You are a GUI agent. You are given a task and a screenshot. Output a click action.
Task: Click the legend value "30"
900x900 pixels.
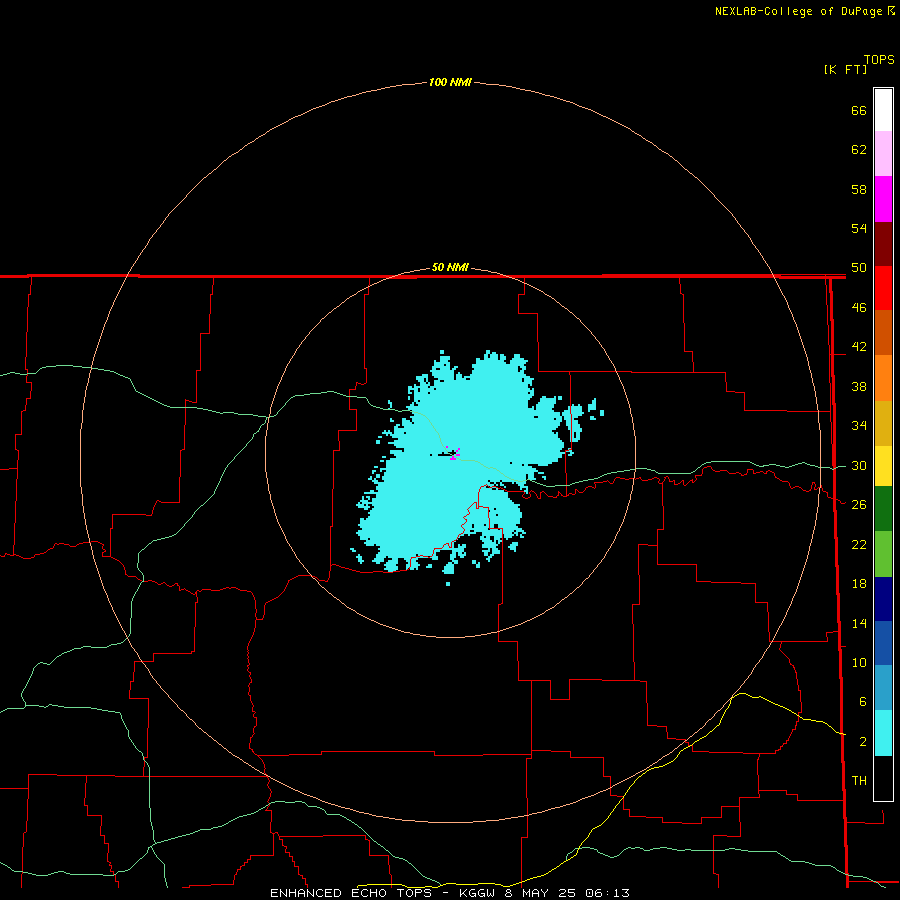pyautogui.click(x=859, y=465)
